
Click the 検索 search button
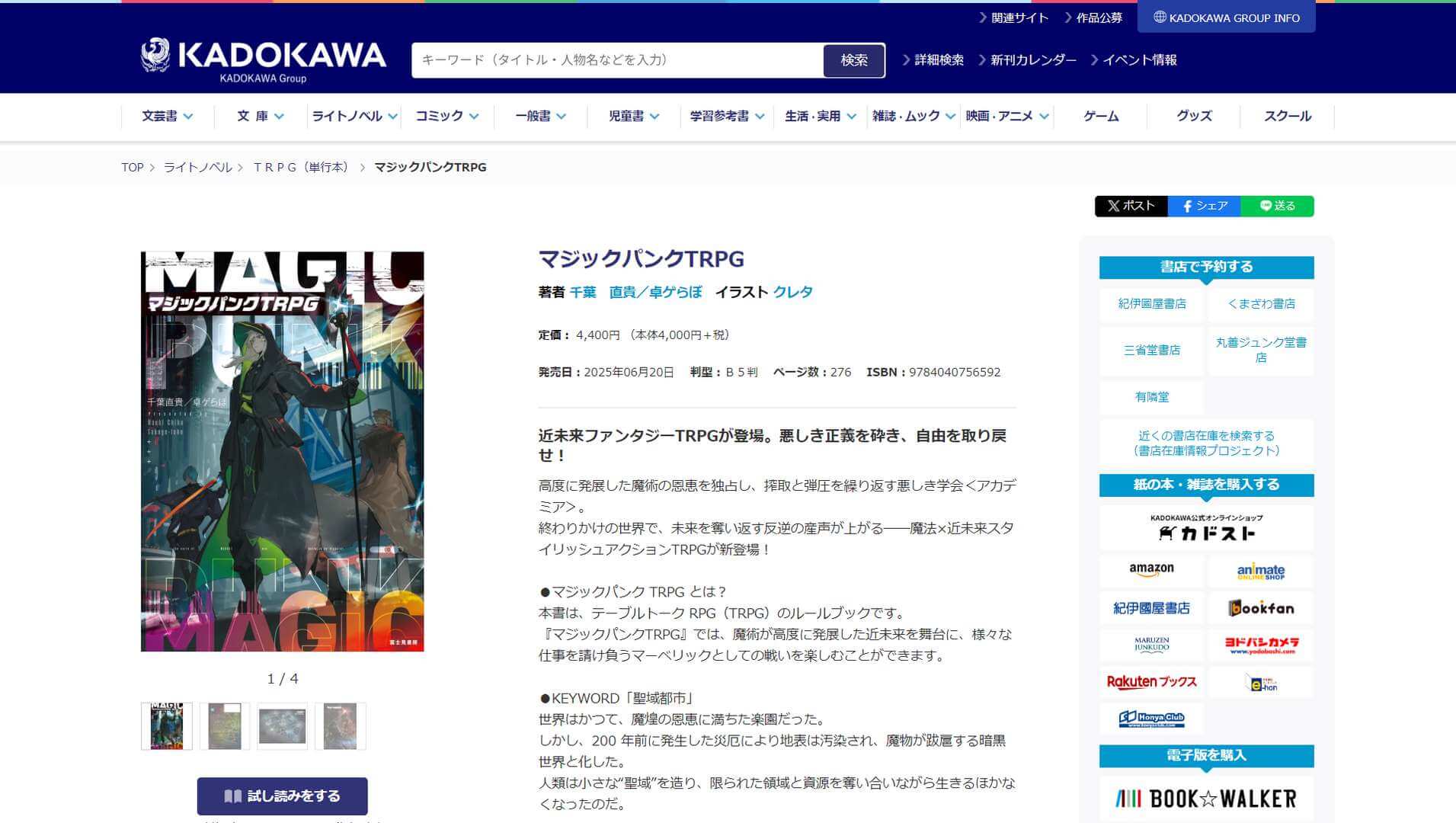[854, 60]
